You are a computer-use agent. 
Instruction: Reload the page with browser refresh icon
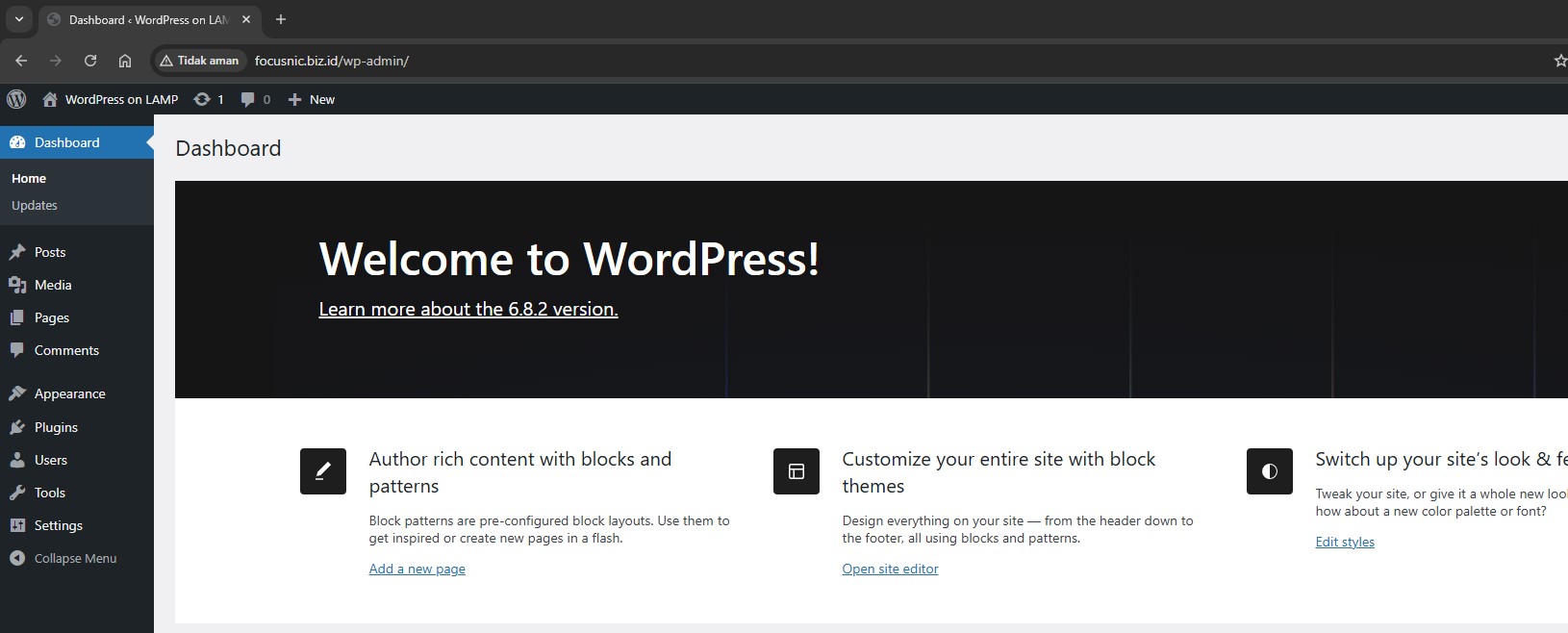click(x=90, y=61)
